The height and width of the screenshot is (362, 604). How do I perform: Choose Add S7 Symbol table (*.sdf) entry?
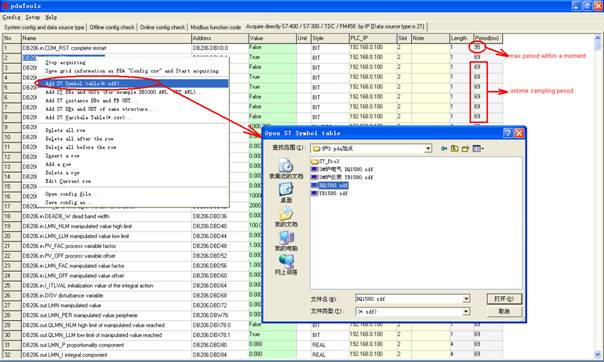pos(133,83)
